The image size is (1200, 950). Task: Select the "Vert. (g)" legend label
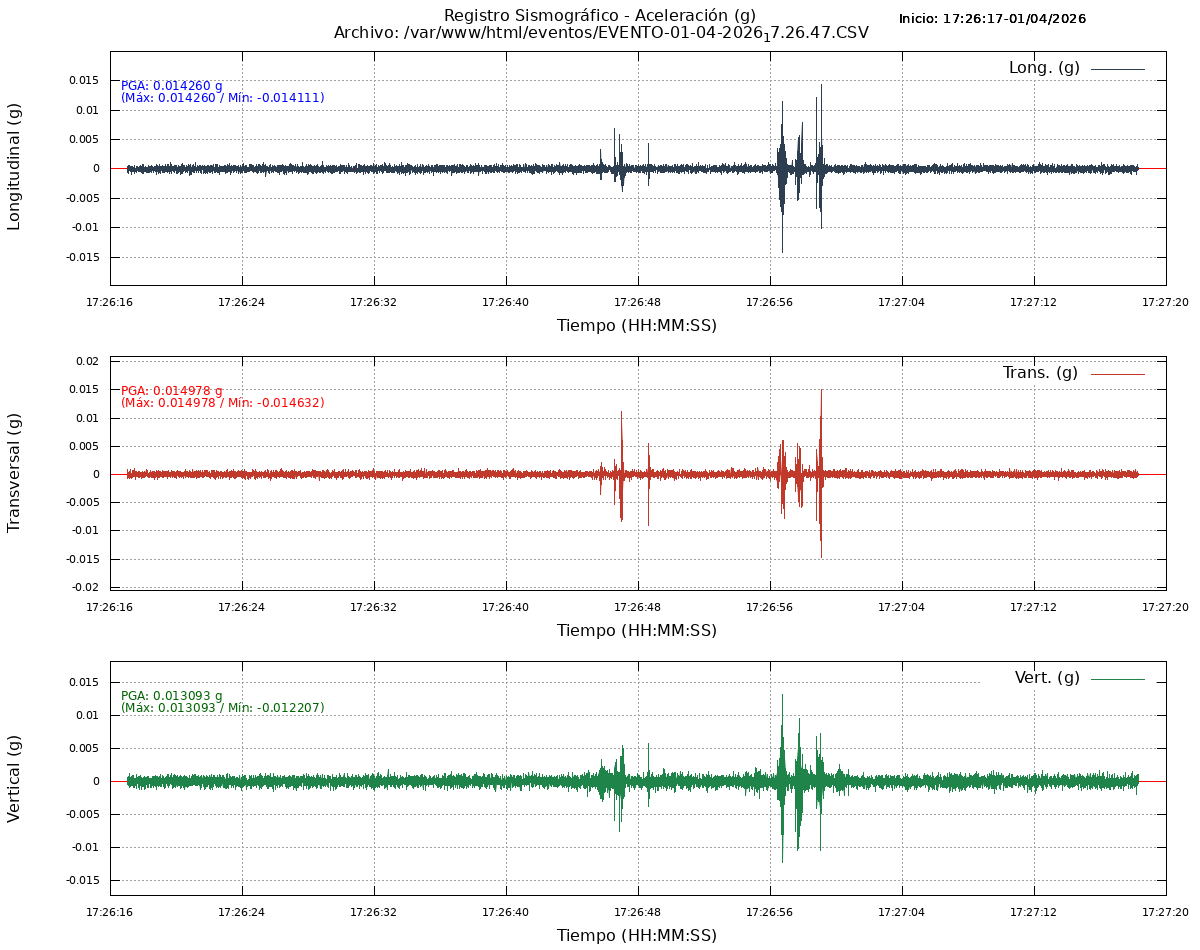1047,678
